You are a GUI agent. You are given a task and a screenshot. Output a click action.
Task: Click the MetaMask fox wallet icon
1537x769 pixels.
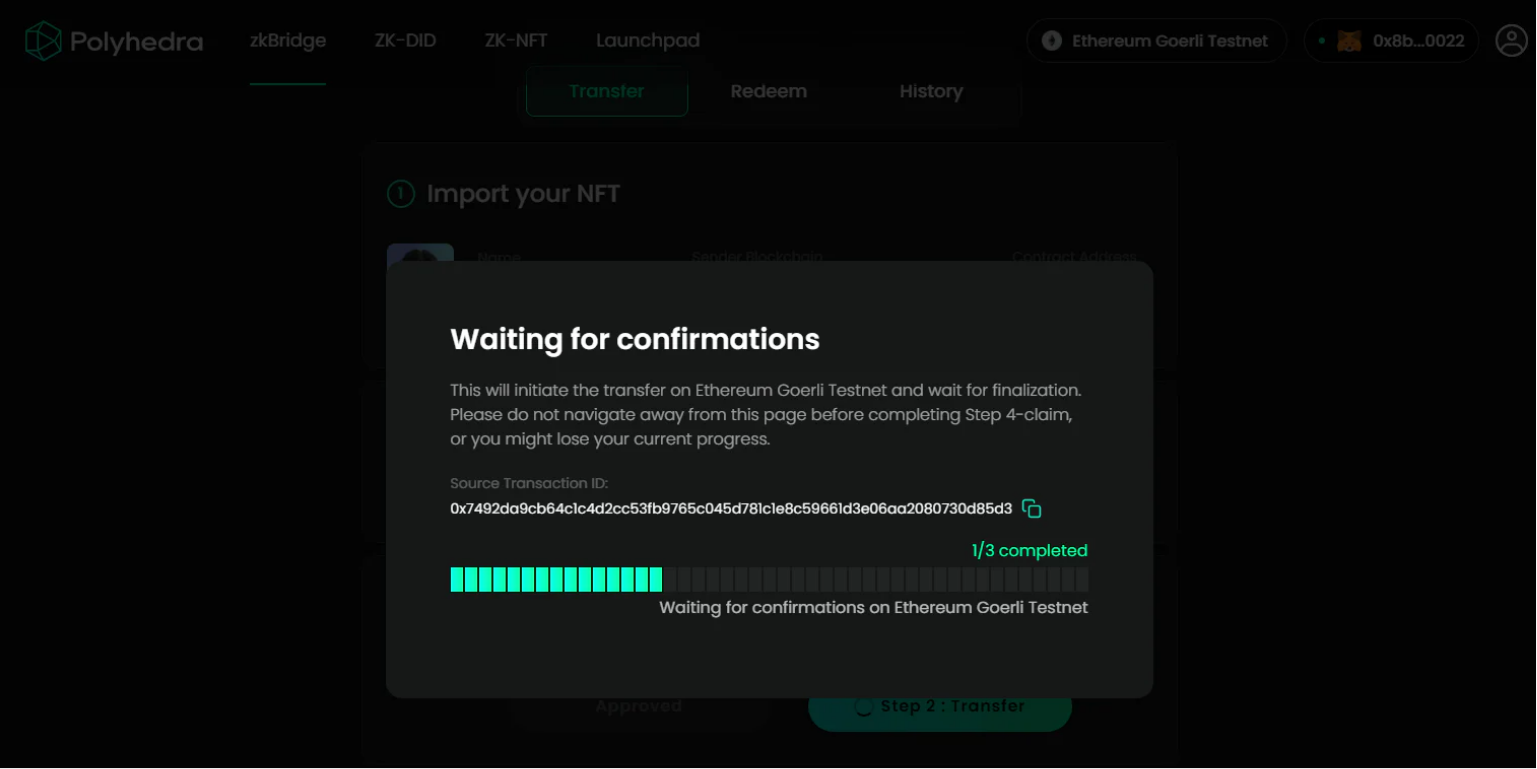(x=1349, y=41)
